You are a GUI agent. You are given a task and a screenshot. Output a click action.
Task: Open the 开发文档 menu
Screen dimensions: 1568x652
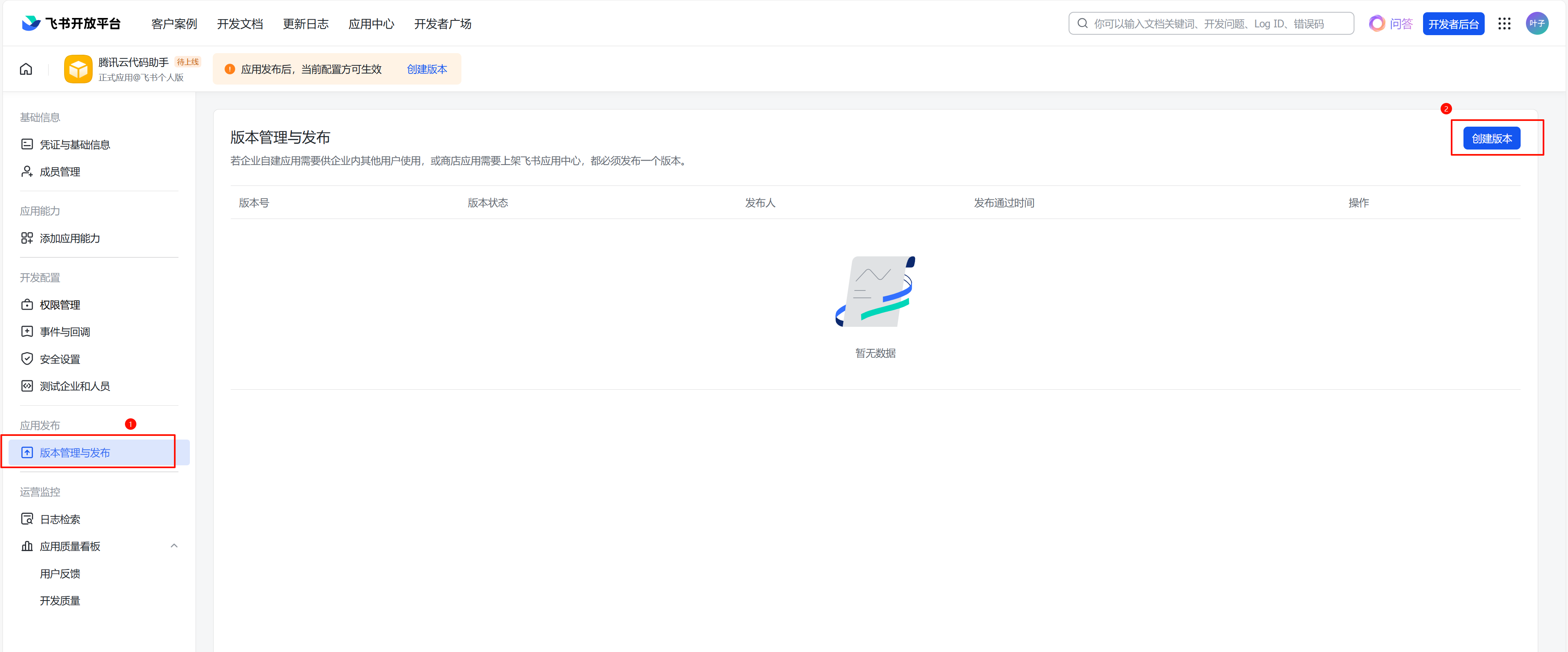[x=240, y=23]
